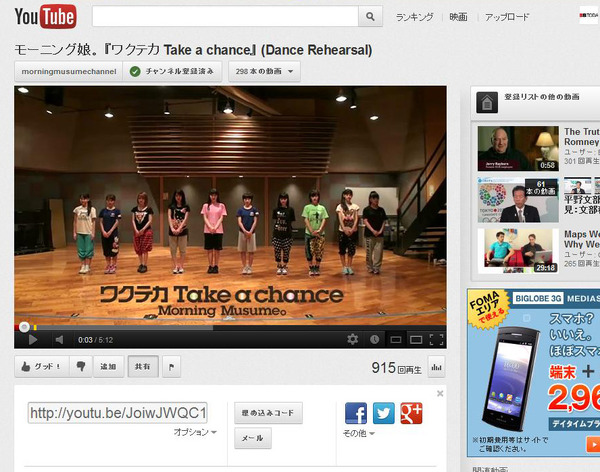Viewport: 600px width, 472px height.
Task: Click the 登録リストの他の動画 header text
Action: (541, 97)
